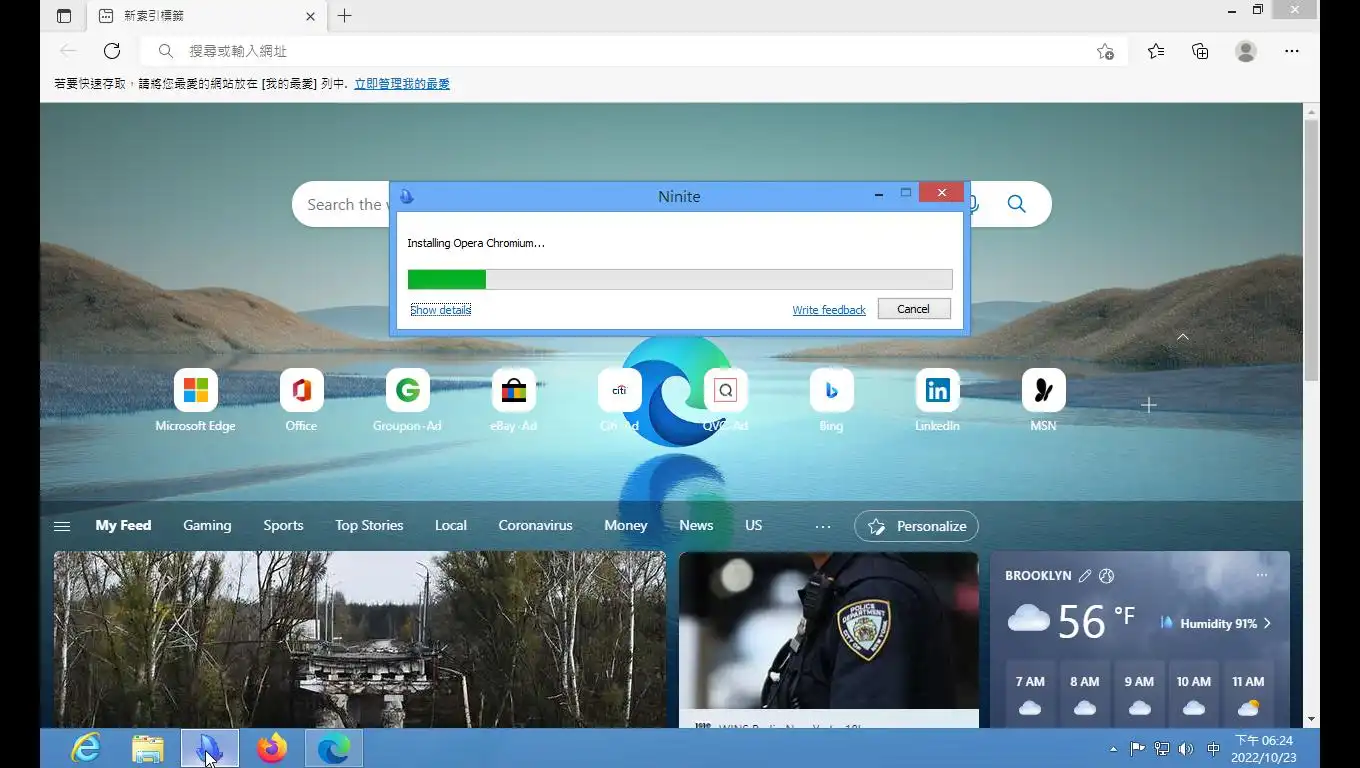The width and height of the screenshot is (1360, 768).
Task: Open the Favorites list icon
Action: (x=1156, y=51)
